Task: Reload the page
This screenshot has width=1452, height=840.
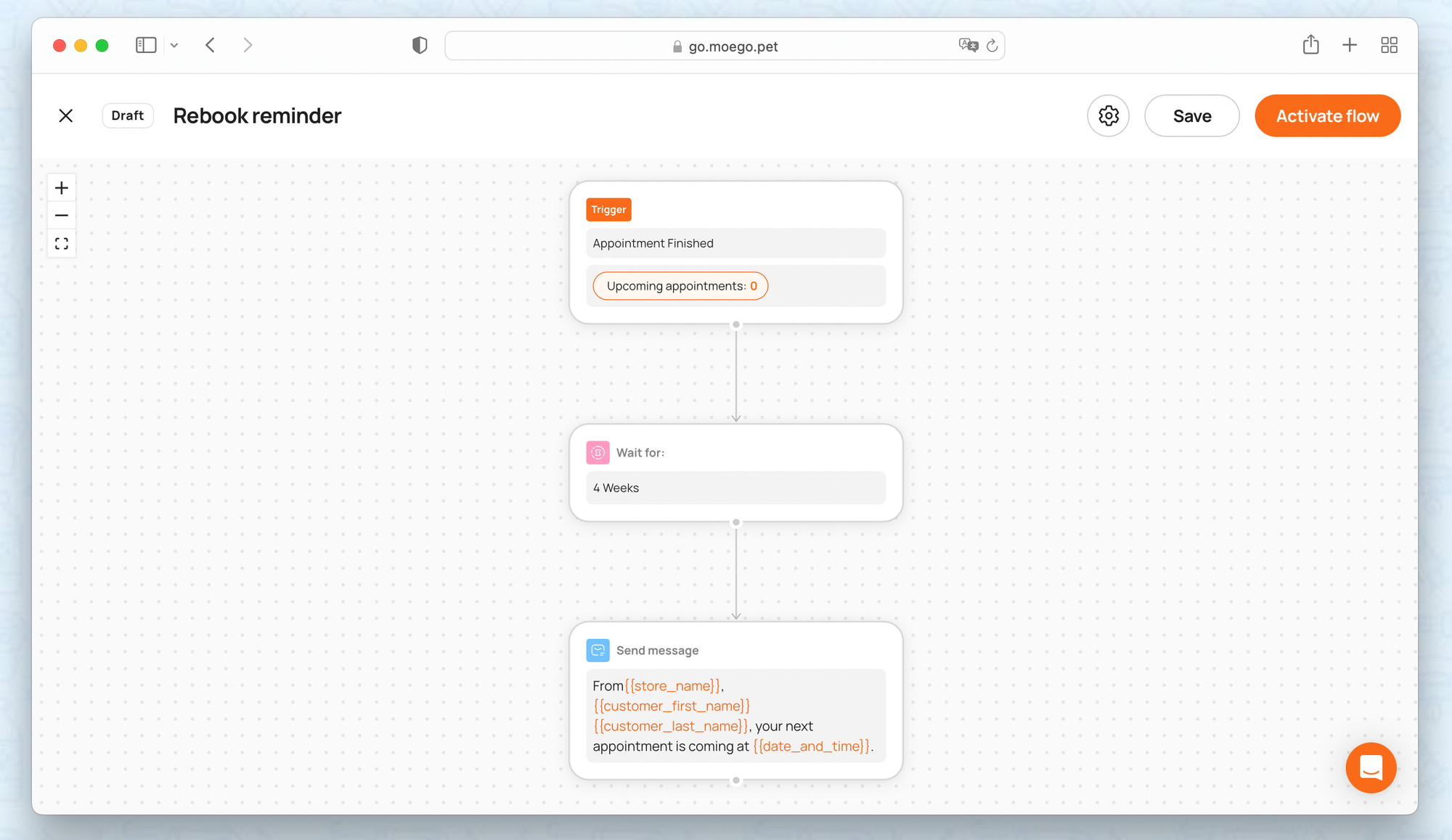Action: coord(992,46)
